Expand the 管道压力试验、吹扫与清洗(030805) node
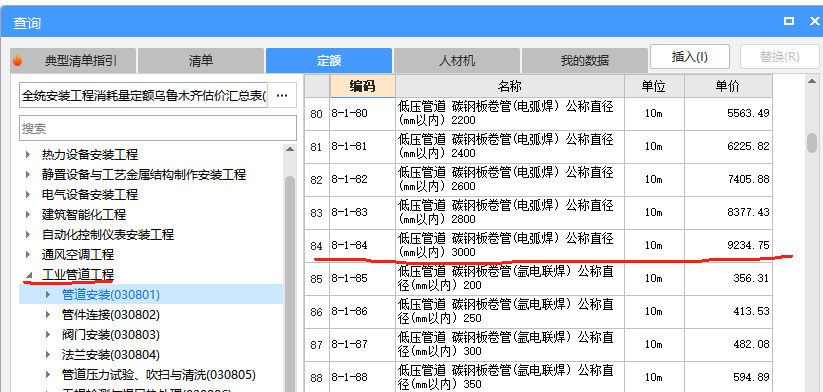This screenshot has width=823, height=392. pos(48,375)
